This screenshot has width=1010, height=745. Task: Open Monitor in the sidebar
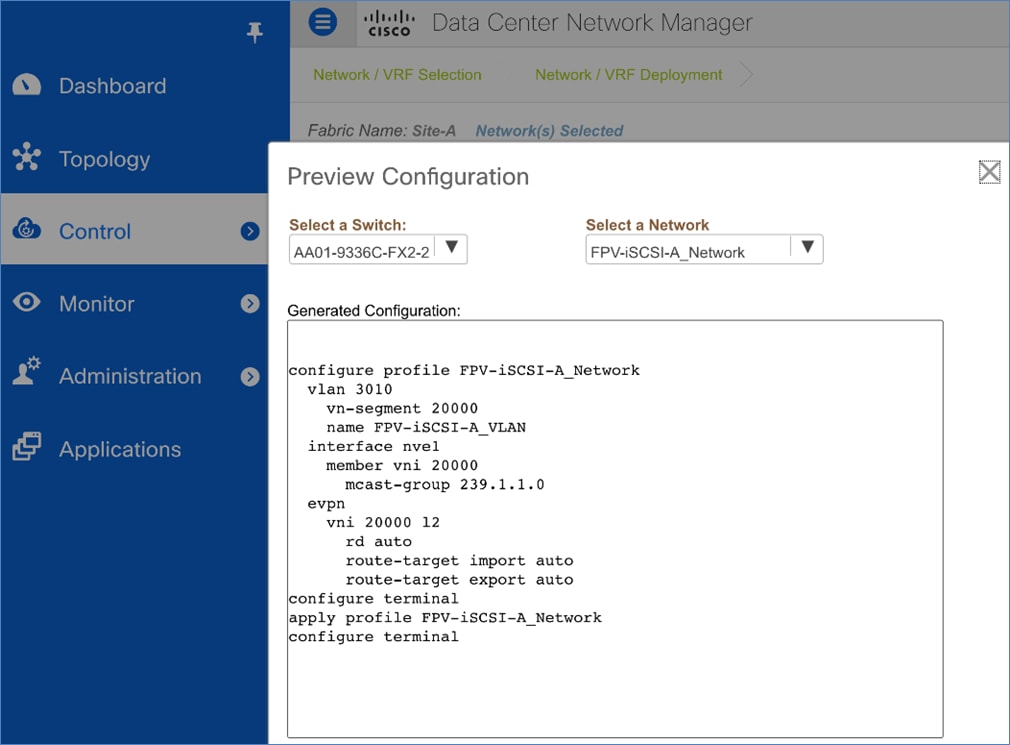point(97,303)
